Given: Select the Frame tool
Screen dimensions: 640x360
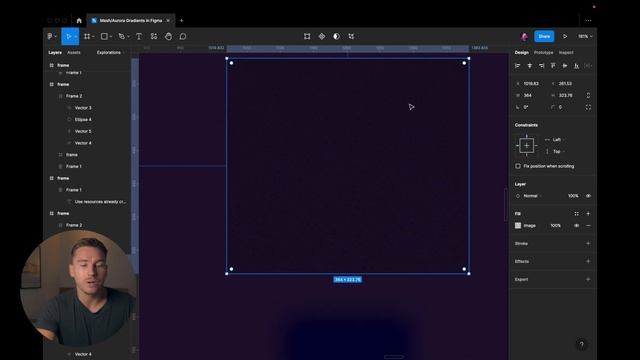Looking at the screenshot, I should tap(87, 36).
